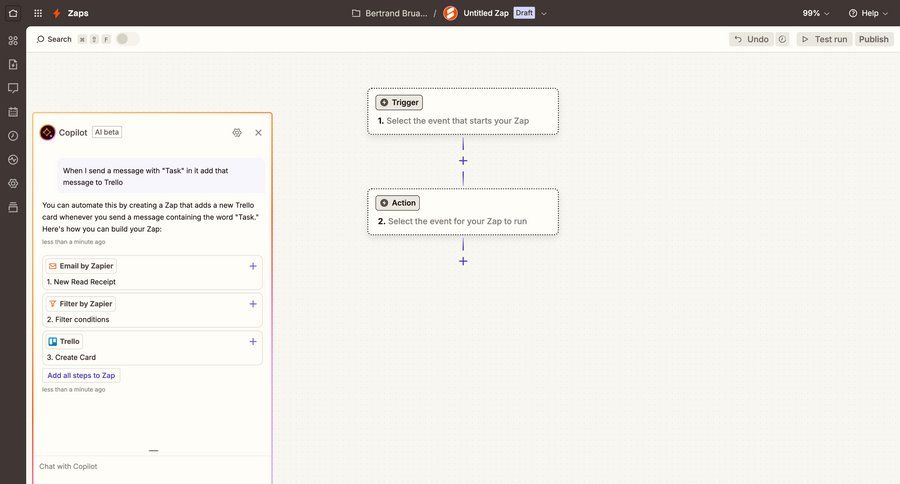Screen dimensions: 900x484
Task: Click the undo history clock icon
Action: (782, 39)
